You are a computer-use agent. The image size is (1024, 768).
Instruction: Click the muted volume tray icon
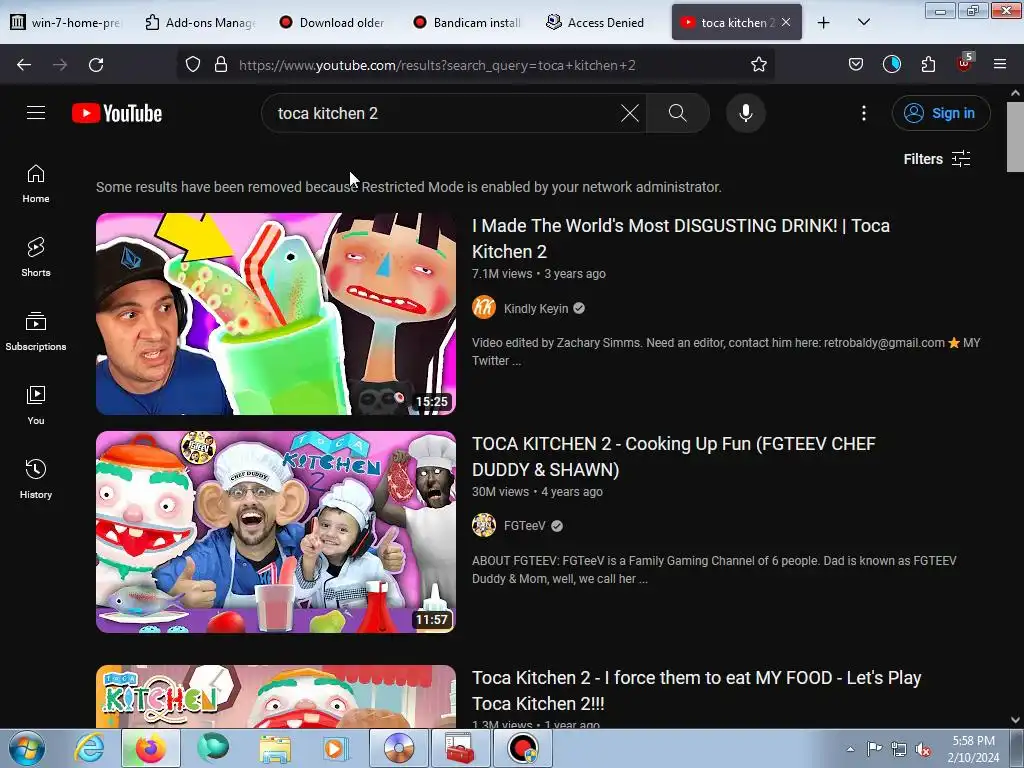(x=923, y=750)
